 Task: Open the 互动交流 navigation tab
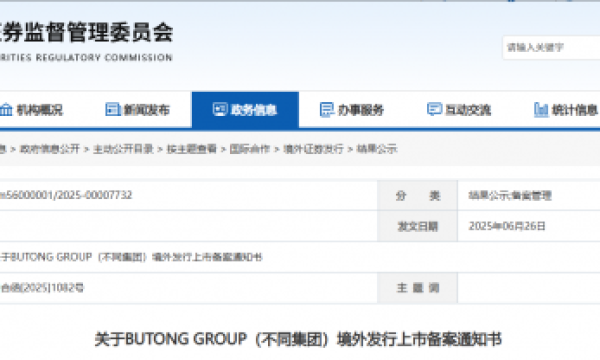coord(459,110)
